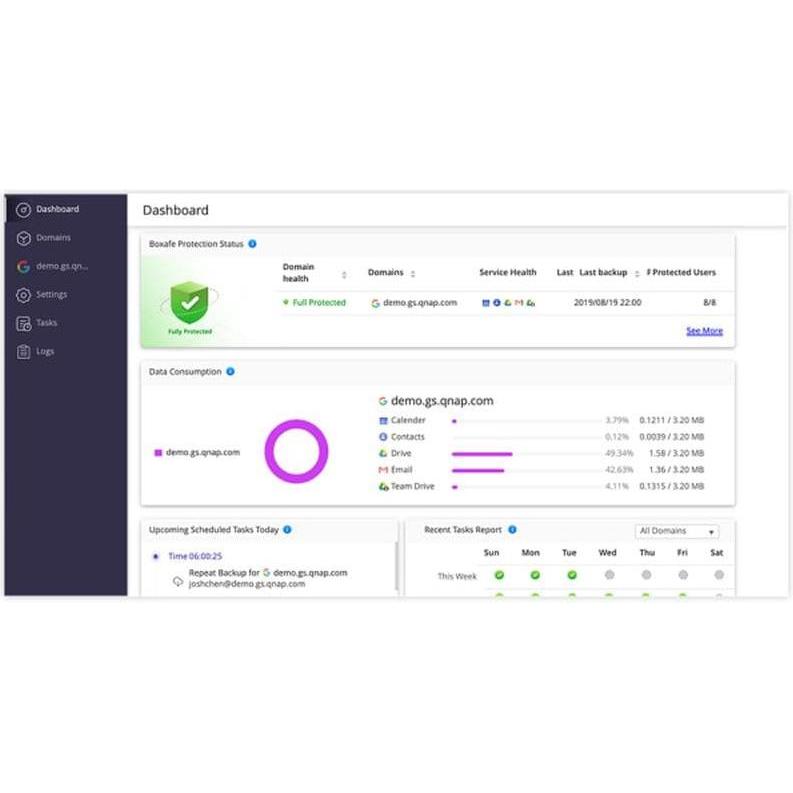Click the Tasks calendar icon in sidebar
Screen dimensions: 793x793
pyautogui.click(x=23, y=324)
